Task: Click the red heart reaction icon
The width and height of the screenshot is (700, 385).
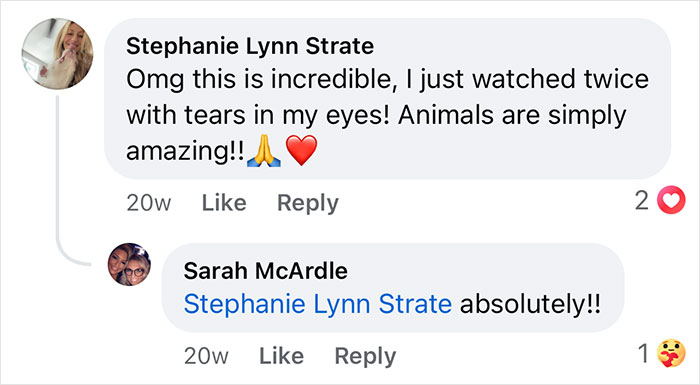Action: [671, 200]
